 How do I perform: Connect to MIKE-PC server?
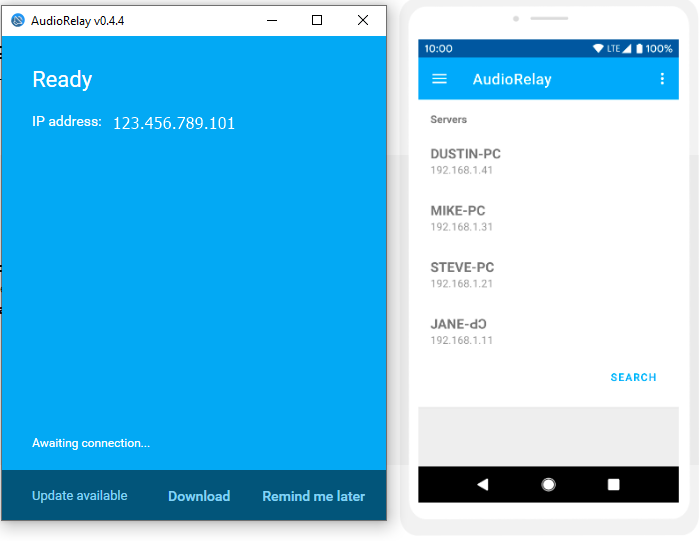tap(548, 218)
